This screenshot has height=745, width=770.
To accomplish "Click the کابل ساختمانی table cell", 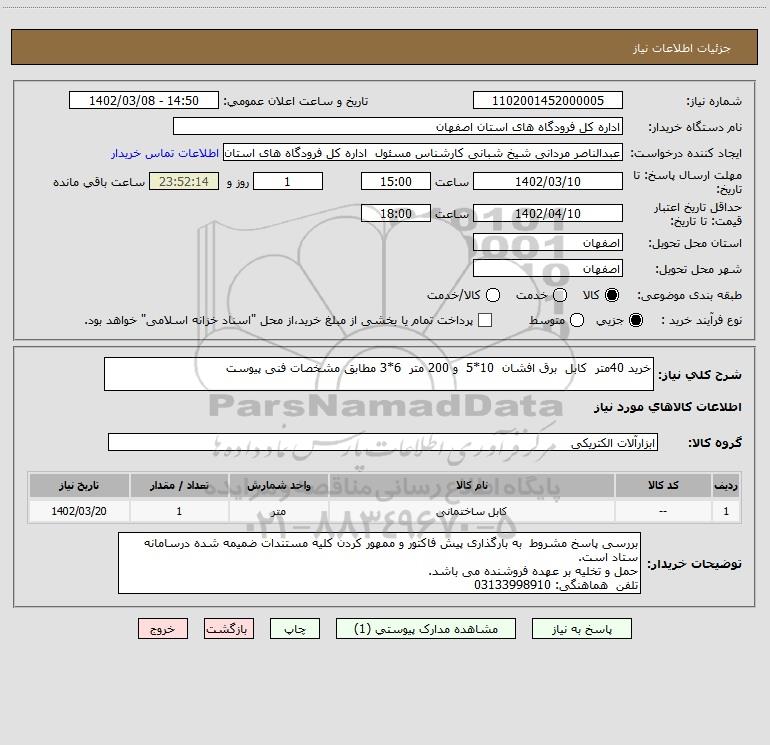I will pos(471,511).
